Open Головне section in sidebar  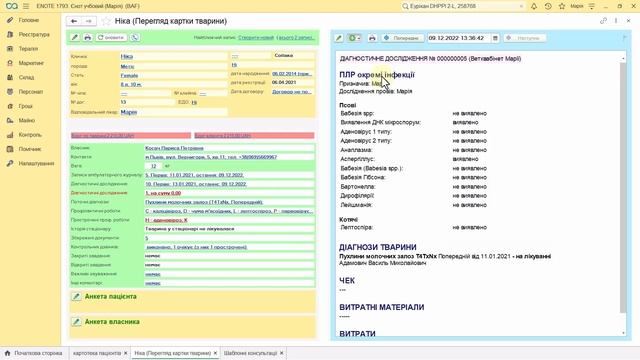[29, 20]
